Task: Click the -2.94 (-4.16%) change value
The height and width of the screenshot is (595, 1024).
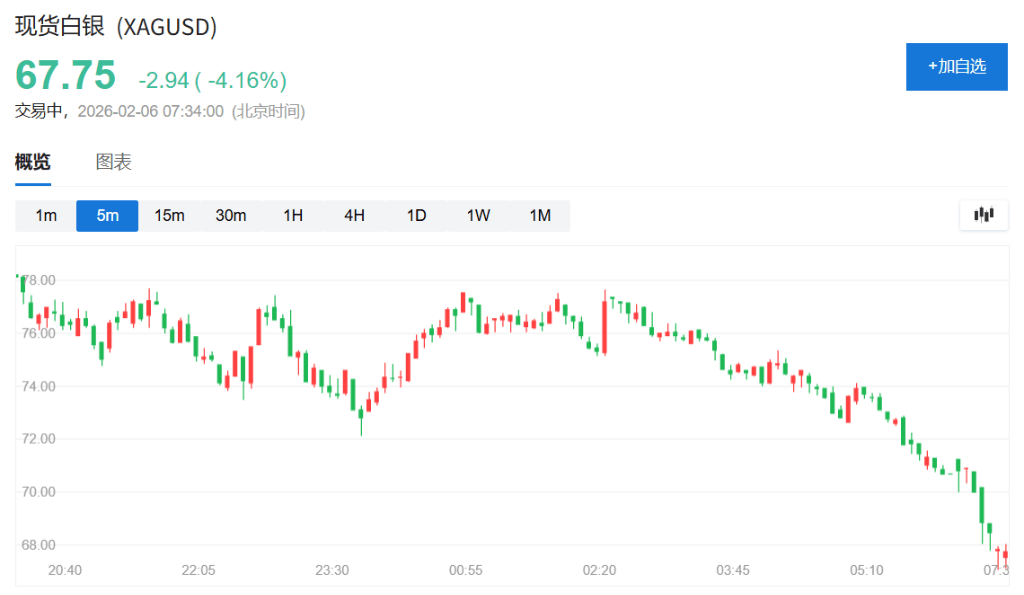Action: [x=212, y=80]
